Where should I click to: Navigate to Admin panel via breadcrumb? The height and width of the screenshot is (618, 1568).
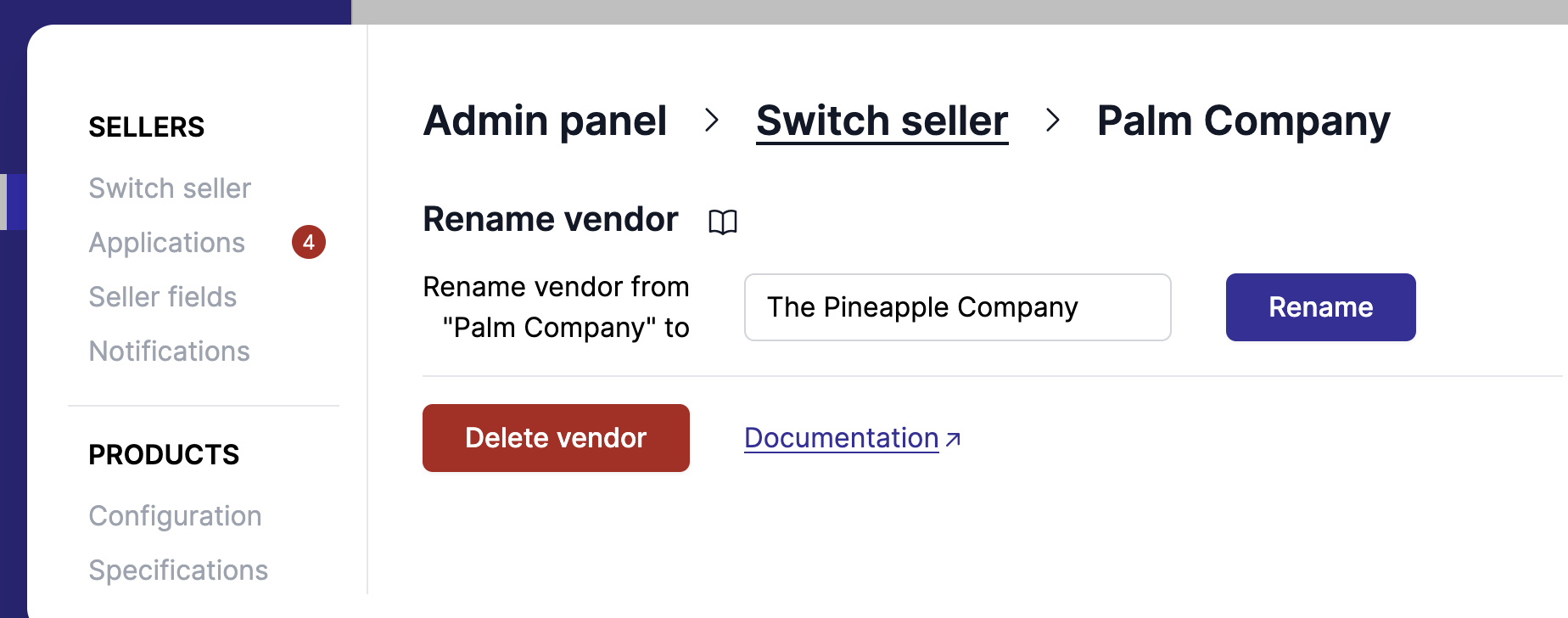click(x=545, y=121)
